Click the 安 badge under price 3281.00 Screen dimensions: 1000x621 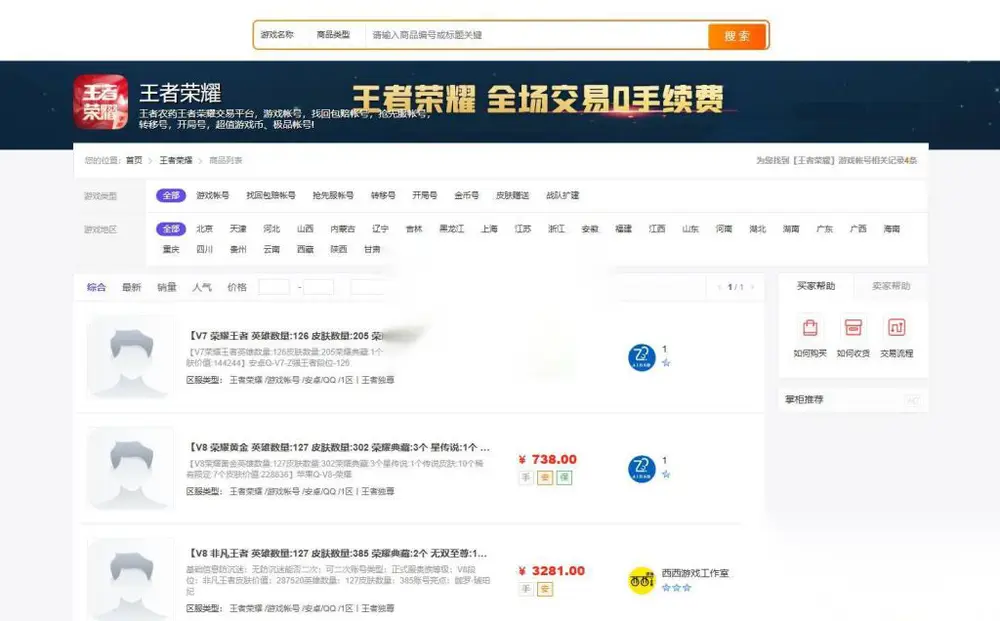pyautogui.click(x=545, y=589)
